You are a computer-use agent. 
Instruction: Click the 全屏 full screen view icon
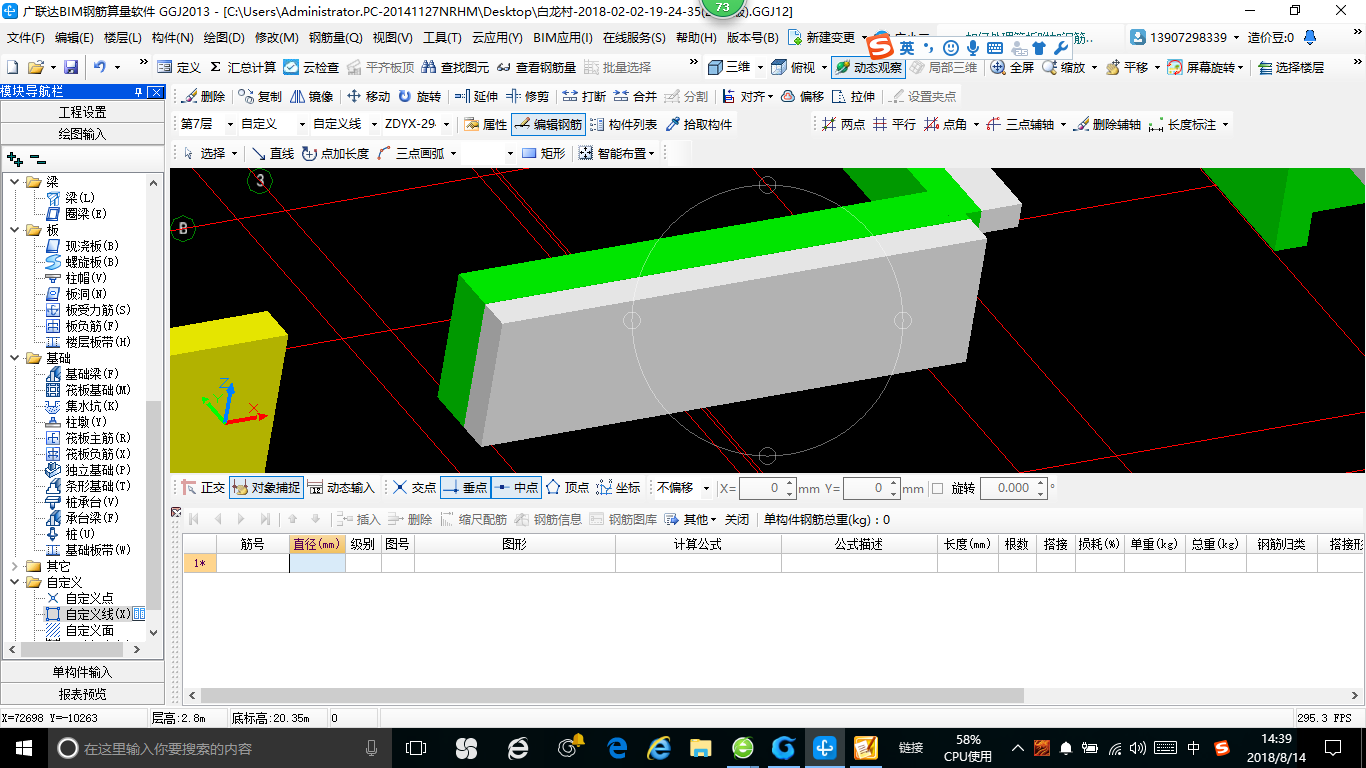[x=1012, y=67]
